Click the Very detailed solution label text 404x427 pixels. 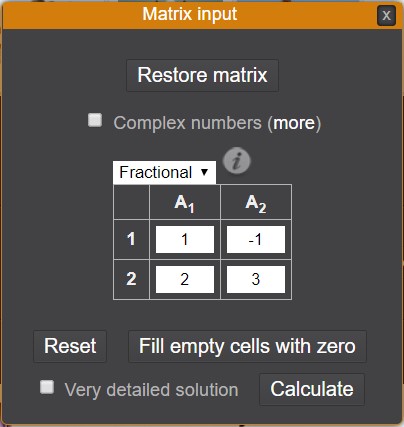152,390
